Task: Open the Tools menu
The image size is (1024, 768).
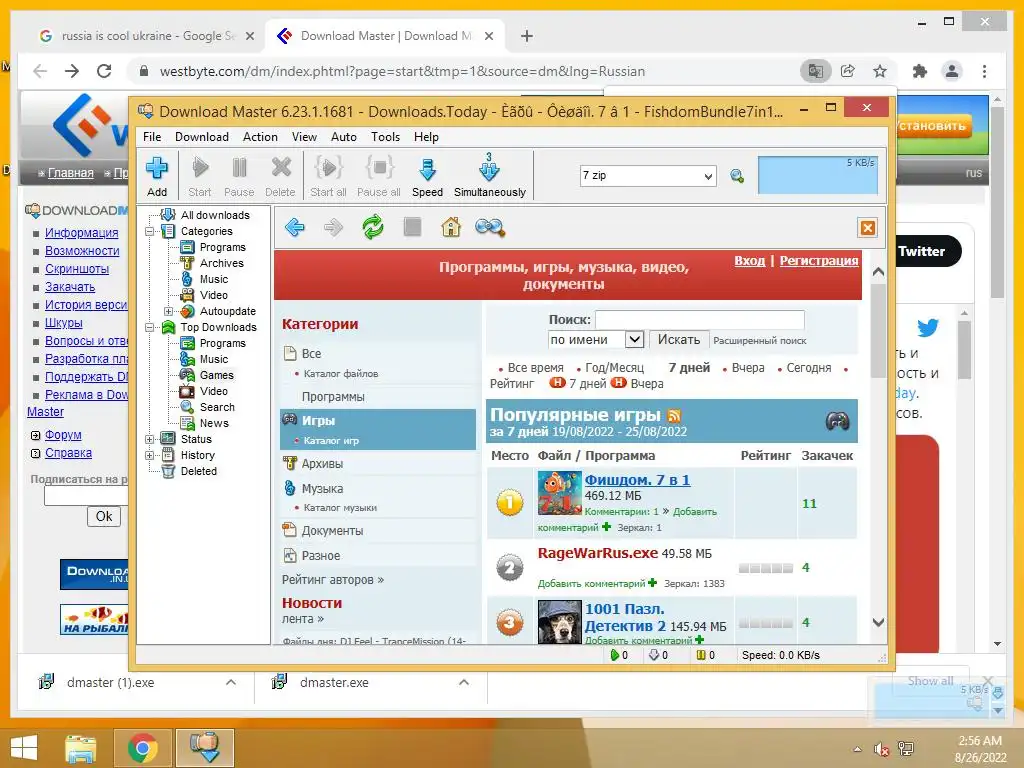Action: click(x=385, y=137)
